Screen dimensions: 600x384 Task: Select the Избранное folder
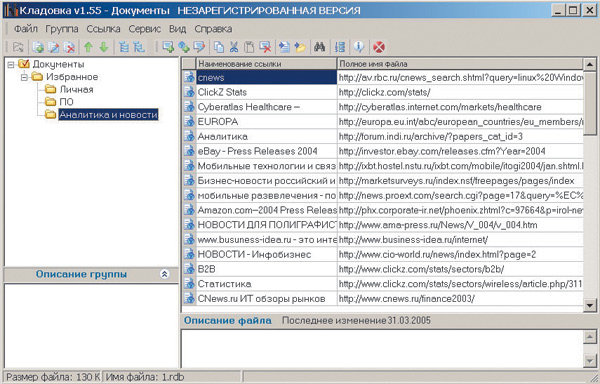tap(72, 76)
